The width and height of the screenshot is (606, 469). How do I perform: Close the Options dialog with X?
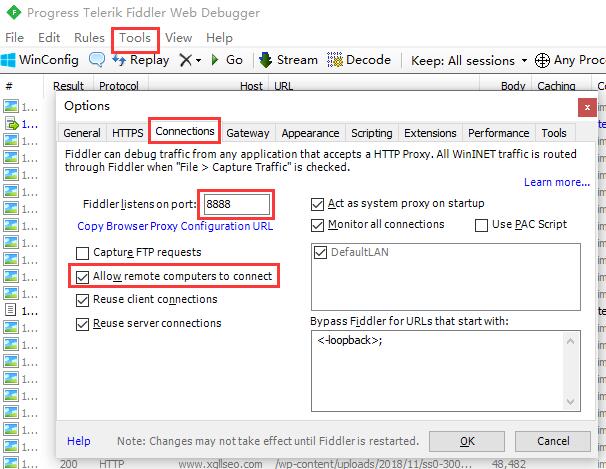[587, 107]
